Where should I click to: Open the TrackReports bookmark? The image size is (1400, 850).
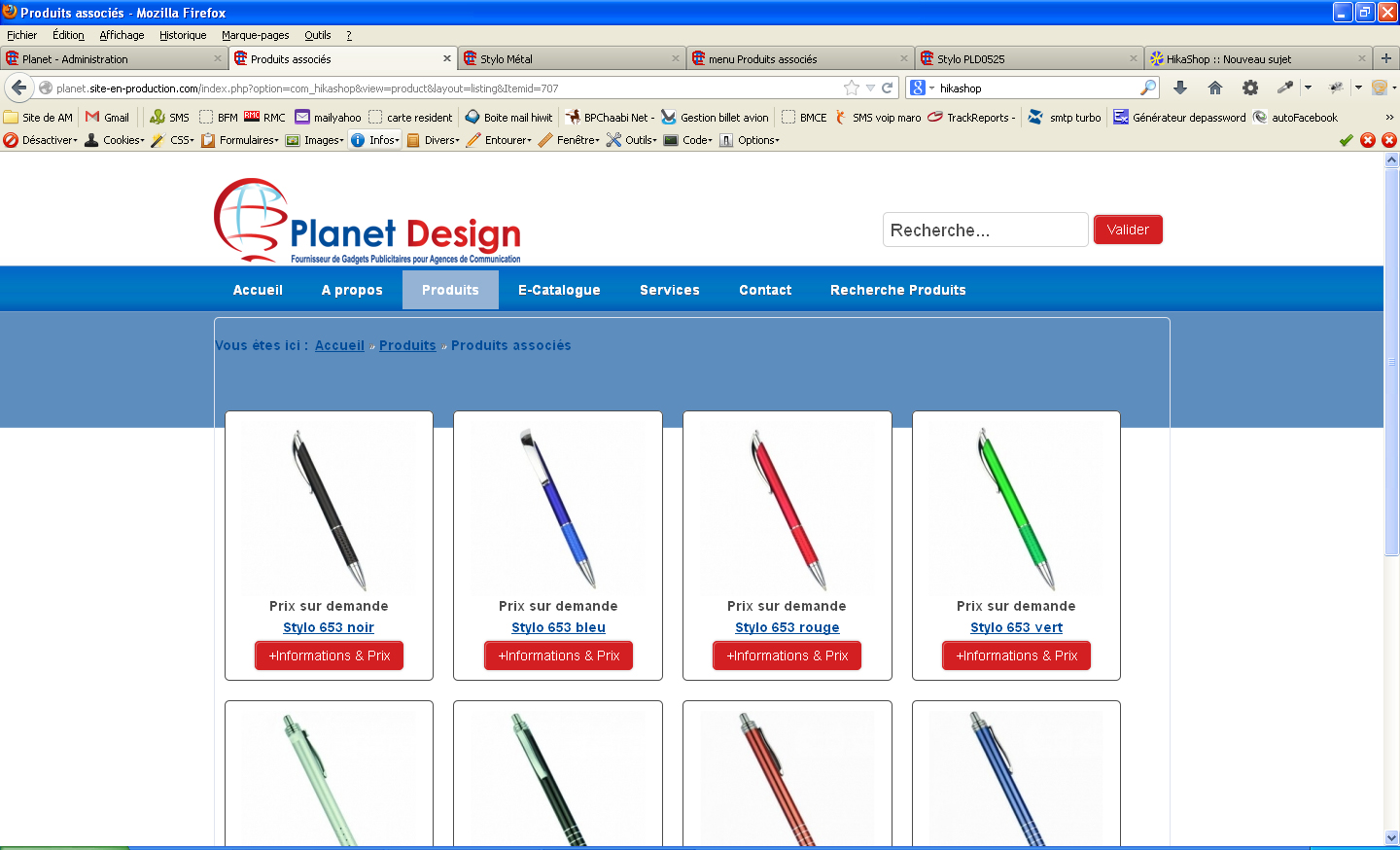click(x=971, y=117)
